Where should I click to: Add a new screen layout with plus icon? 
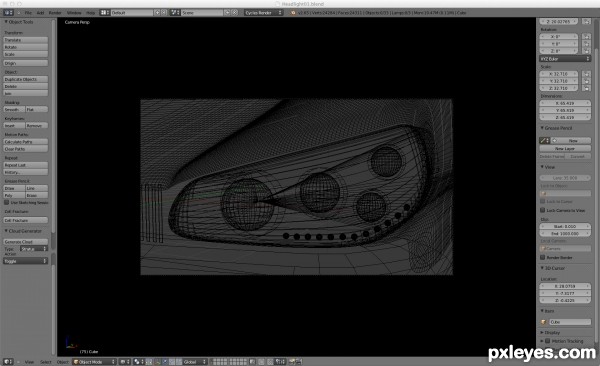tap(157, 13)
